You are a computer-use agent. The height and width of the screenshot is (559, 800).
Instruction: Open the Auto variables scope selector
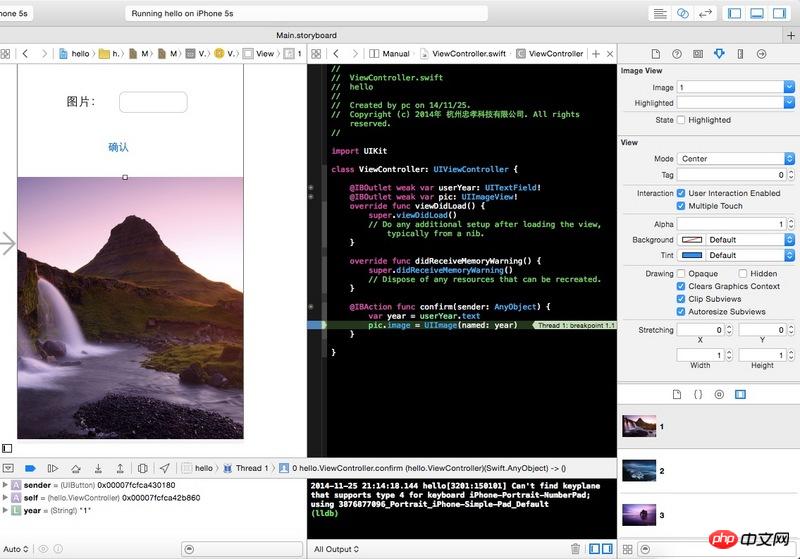click(16, 549)
